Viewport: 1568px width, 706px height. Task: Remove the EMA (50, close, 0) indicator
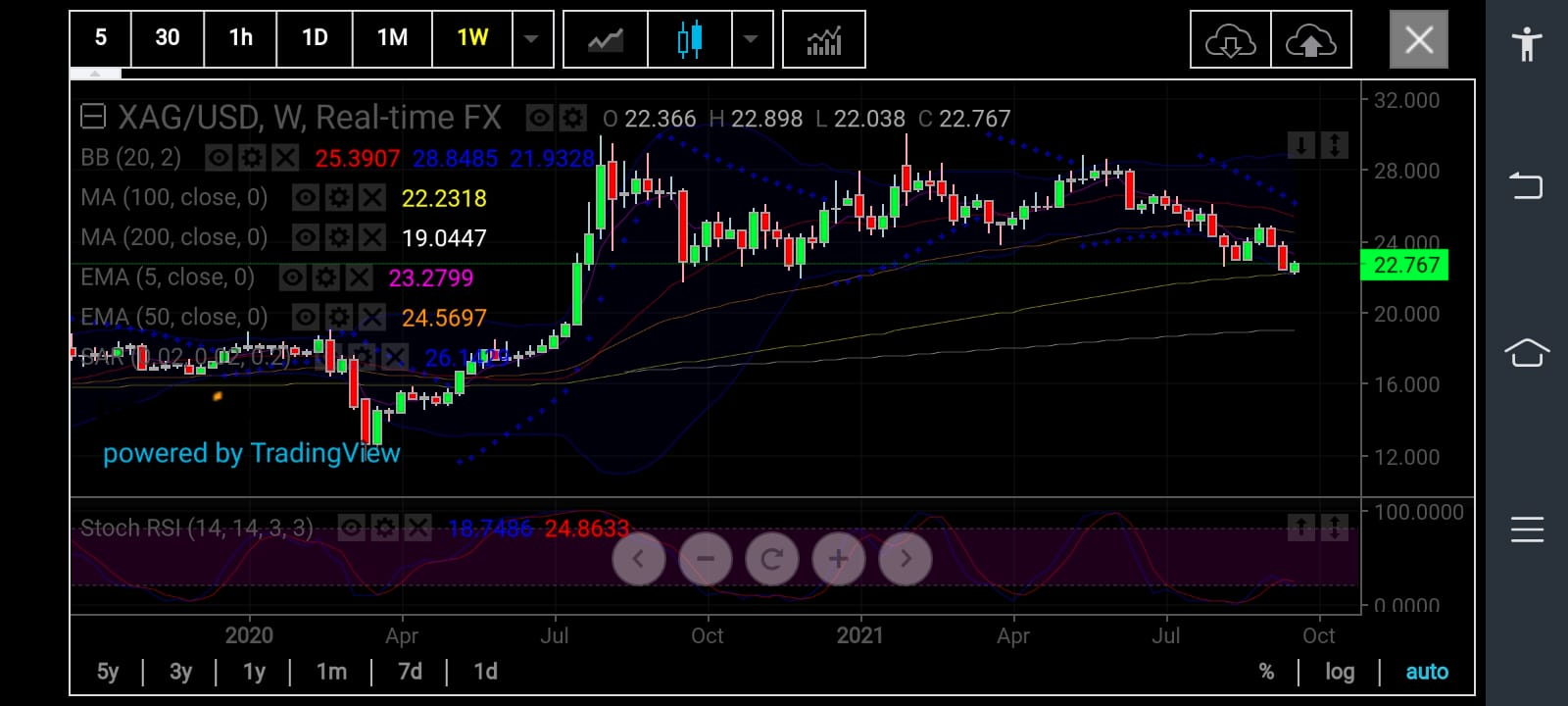[372, 317]
